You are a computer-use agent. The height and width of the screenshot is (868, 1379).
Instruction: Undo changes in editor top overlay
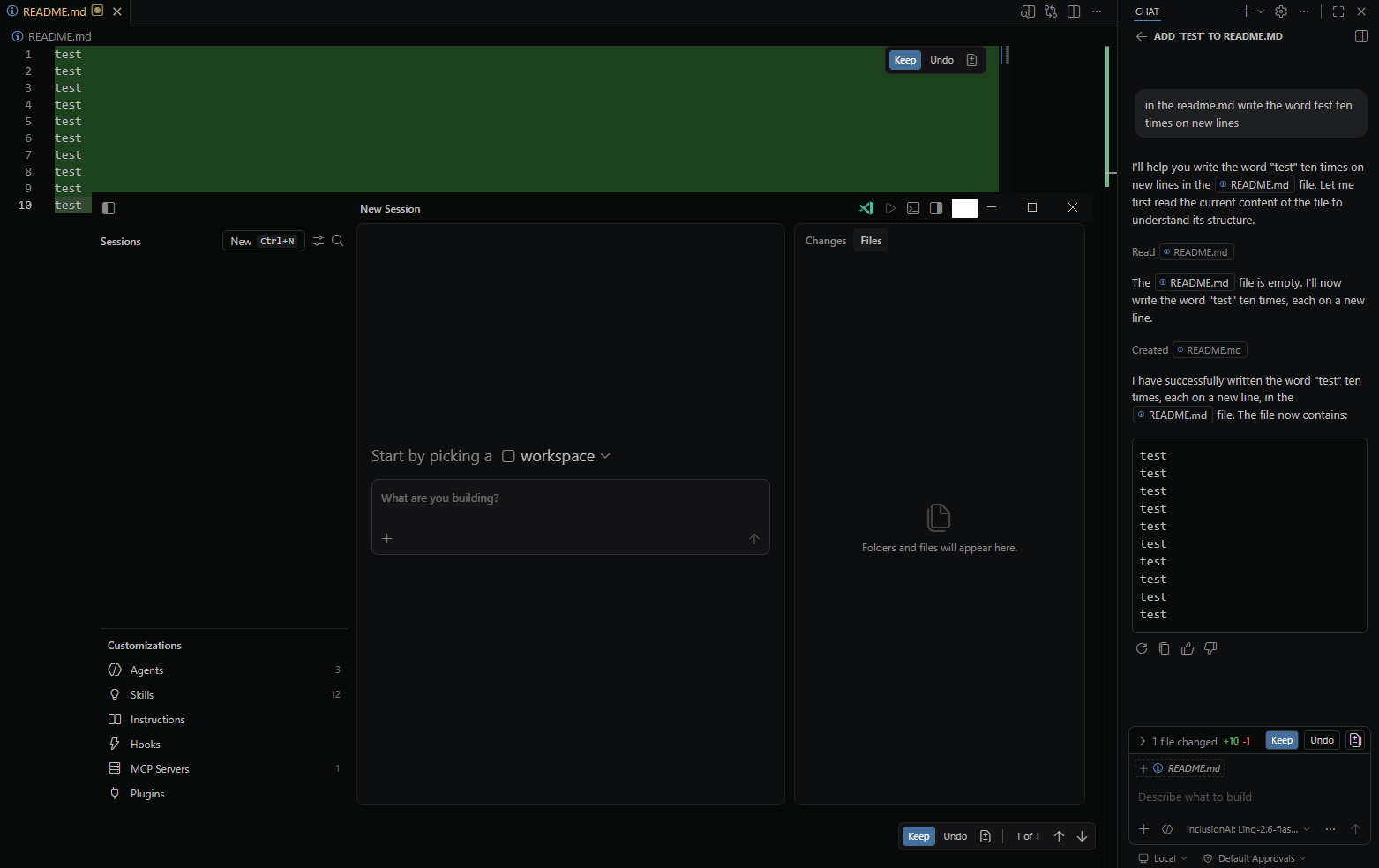click(x=941, y=60)
